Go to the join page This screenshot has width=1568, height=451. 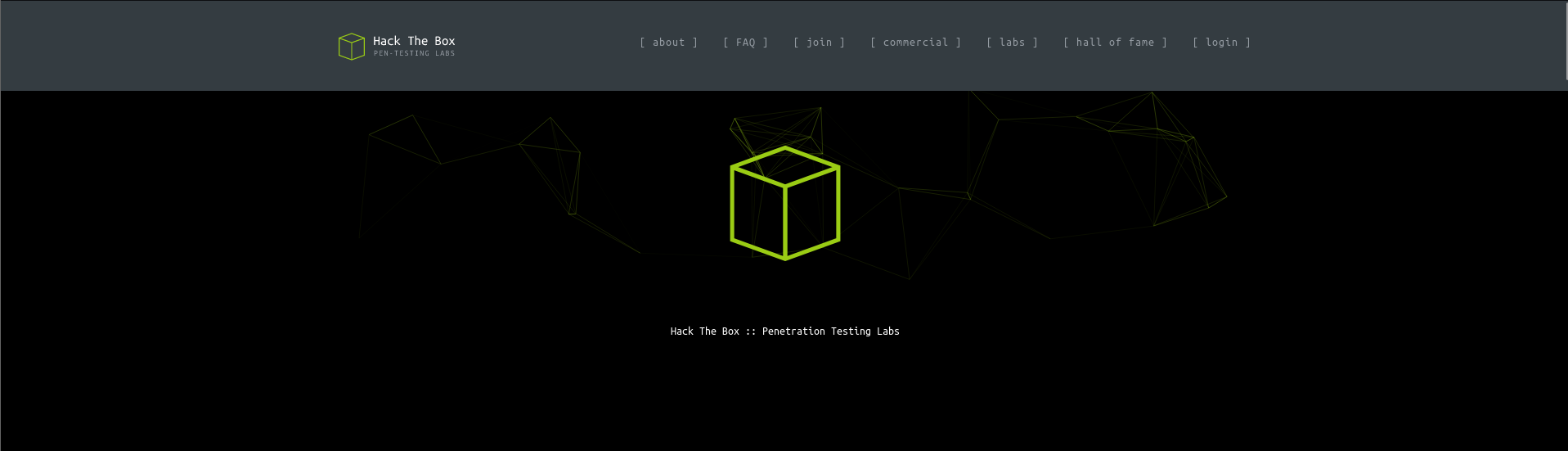[x=820, y=43]
